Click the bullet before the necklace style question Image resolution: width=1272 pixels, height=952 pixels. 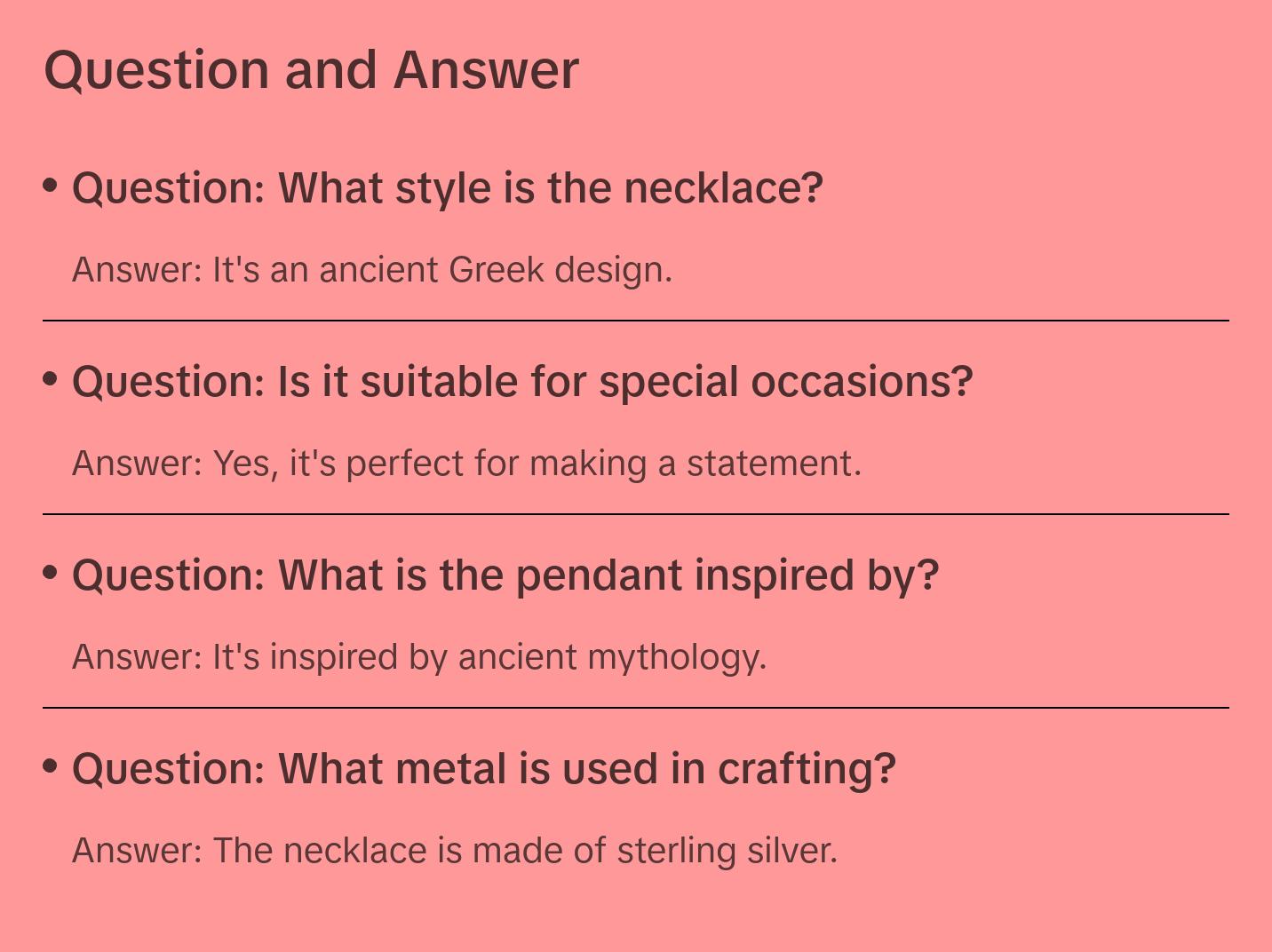[x=51, y=186]
